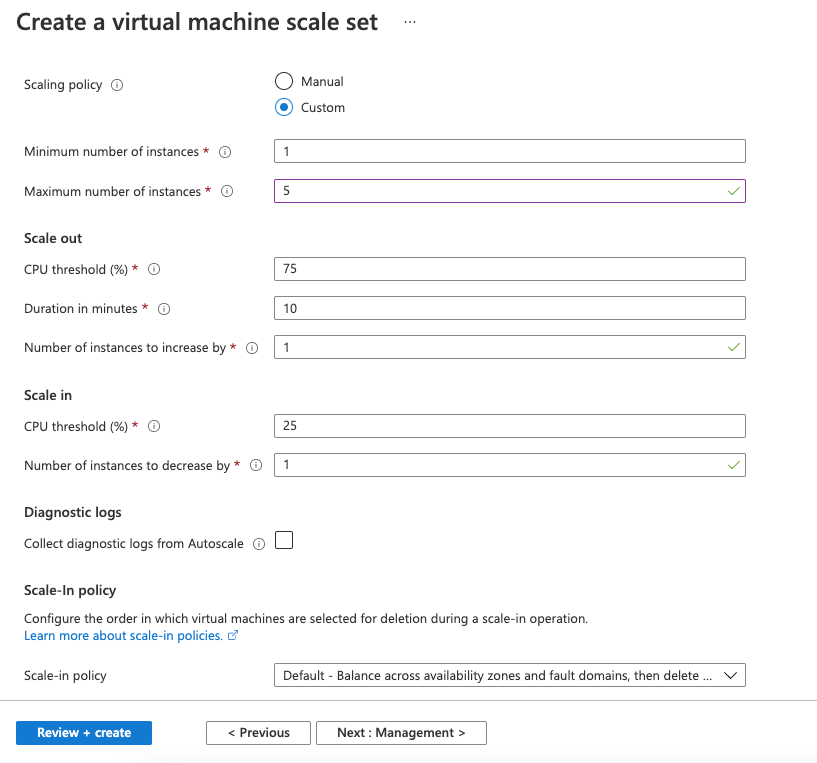Click the Minimum number of instances field
The width and height of the screenshot is (817, 763).
click(x=509, y=151)
